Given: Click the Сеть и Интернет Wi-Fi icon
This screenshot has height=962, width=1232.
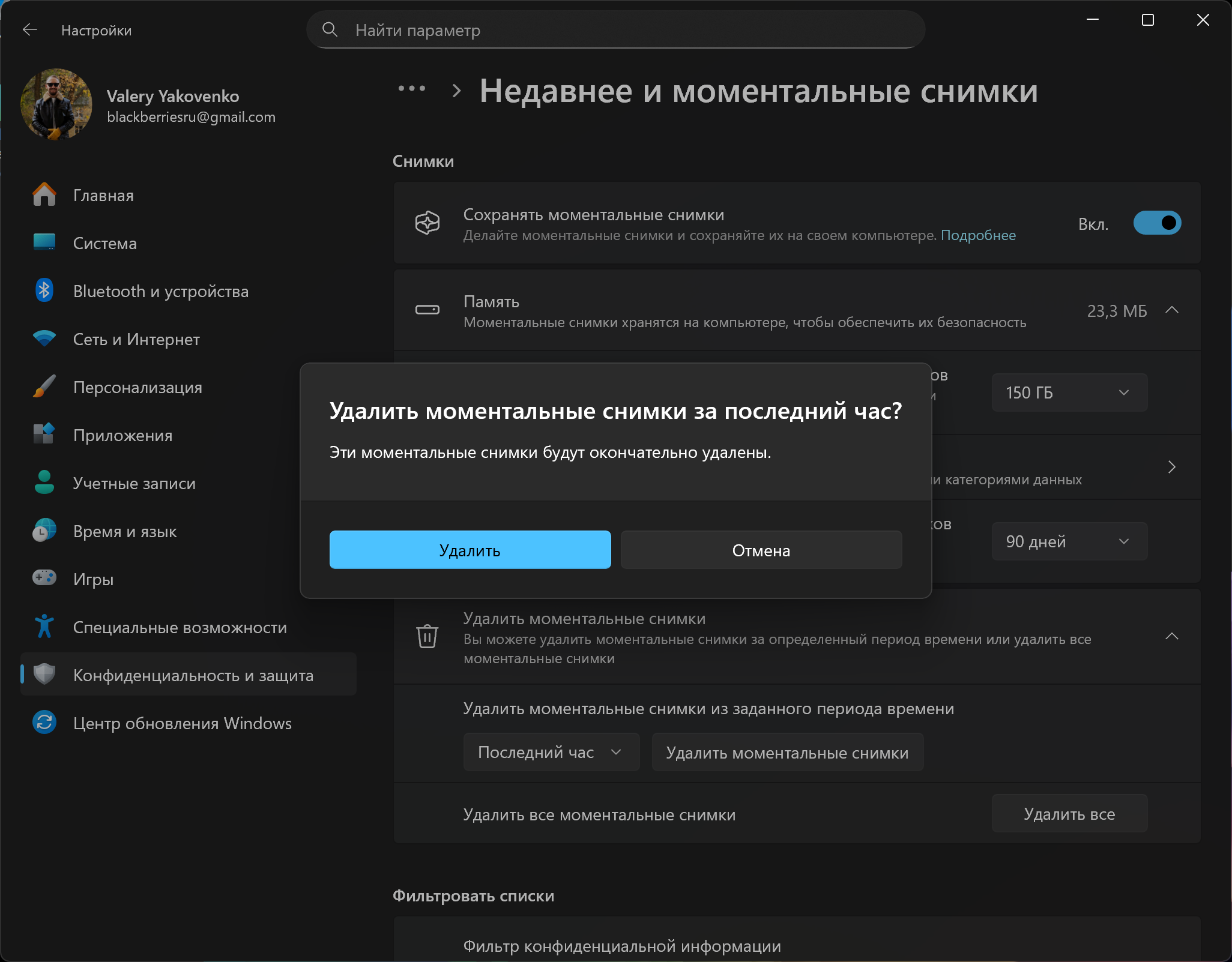Looking at the screenshot, I should click(44, 339).
